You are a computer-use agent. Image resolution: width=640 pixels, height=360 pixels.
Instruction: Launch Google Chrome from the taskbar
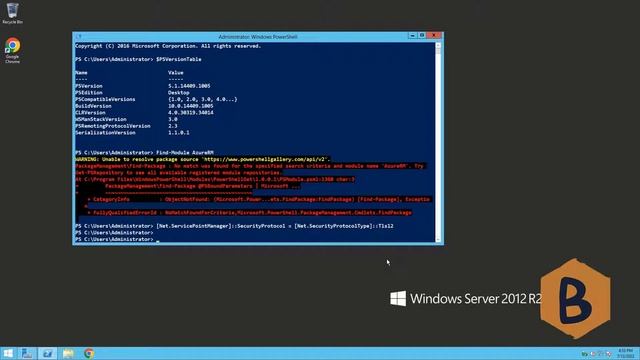89,353
